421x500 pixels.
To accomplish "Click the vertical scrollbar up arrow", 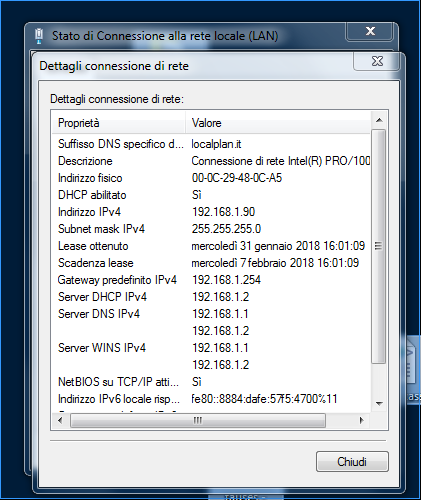I will (379, 120).
